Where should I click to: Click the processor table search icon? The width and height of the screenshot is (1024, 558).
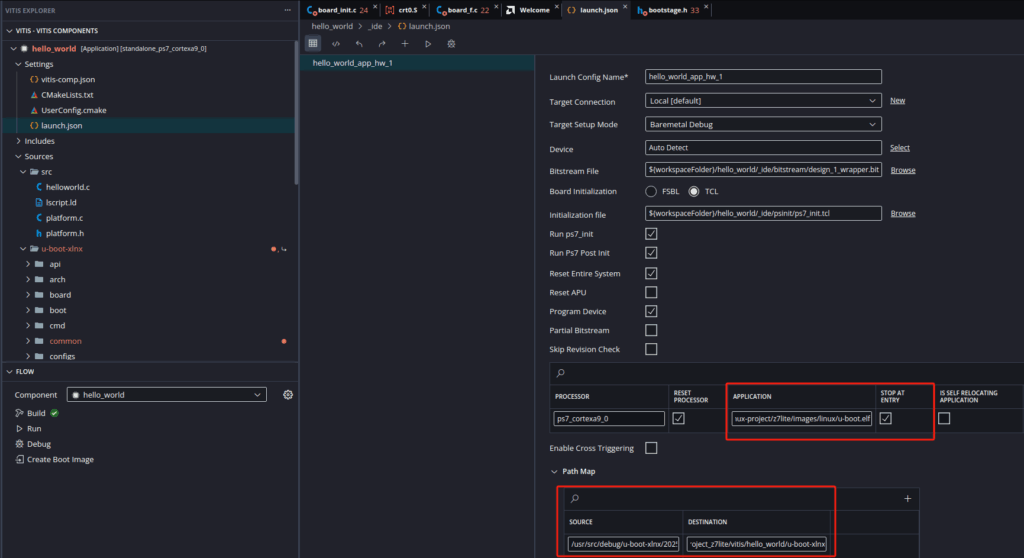tap(560, 373)
